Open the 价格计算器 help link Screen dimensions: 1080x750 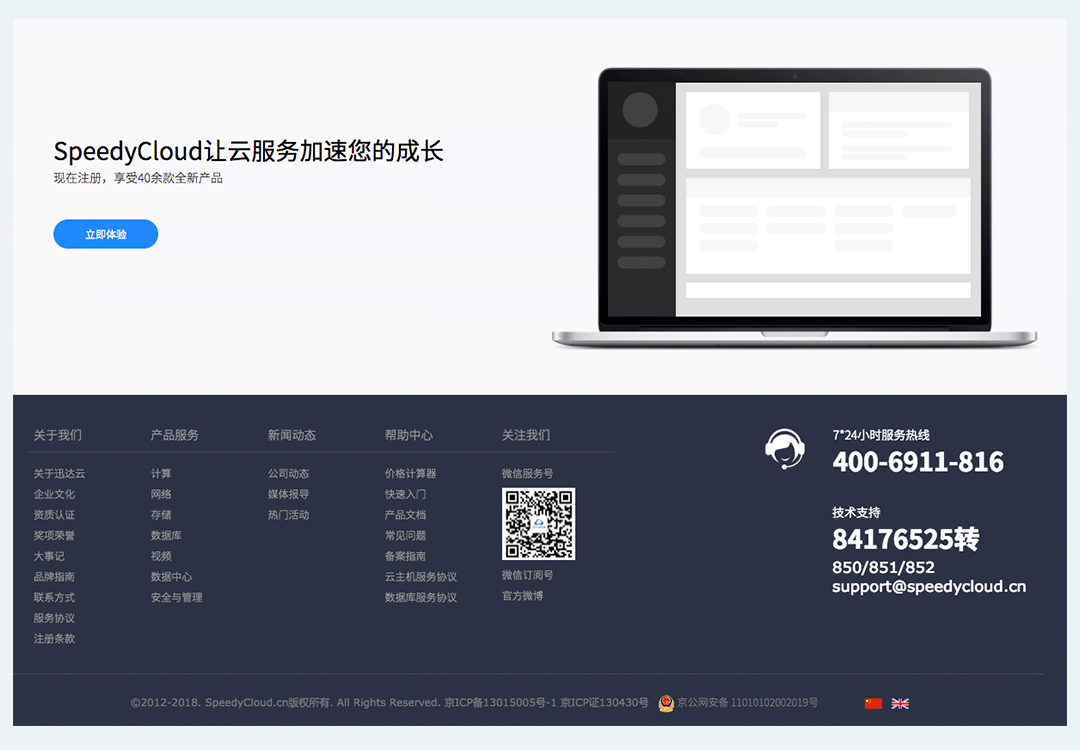[411, 474]
